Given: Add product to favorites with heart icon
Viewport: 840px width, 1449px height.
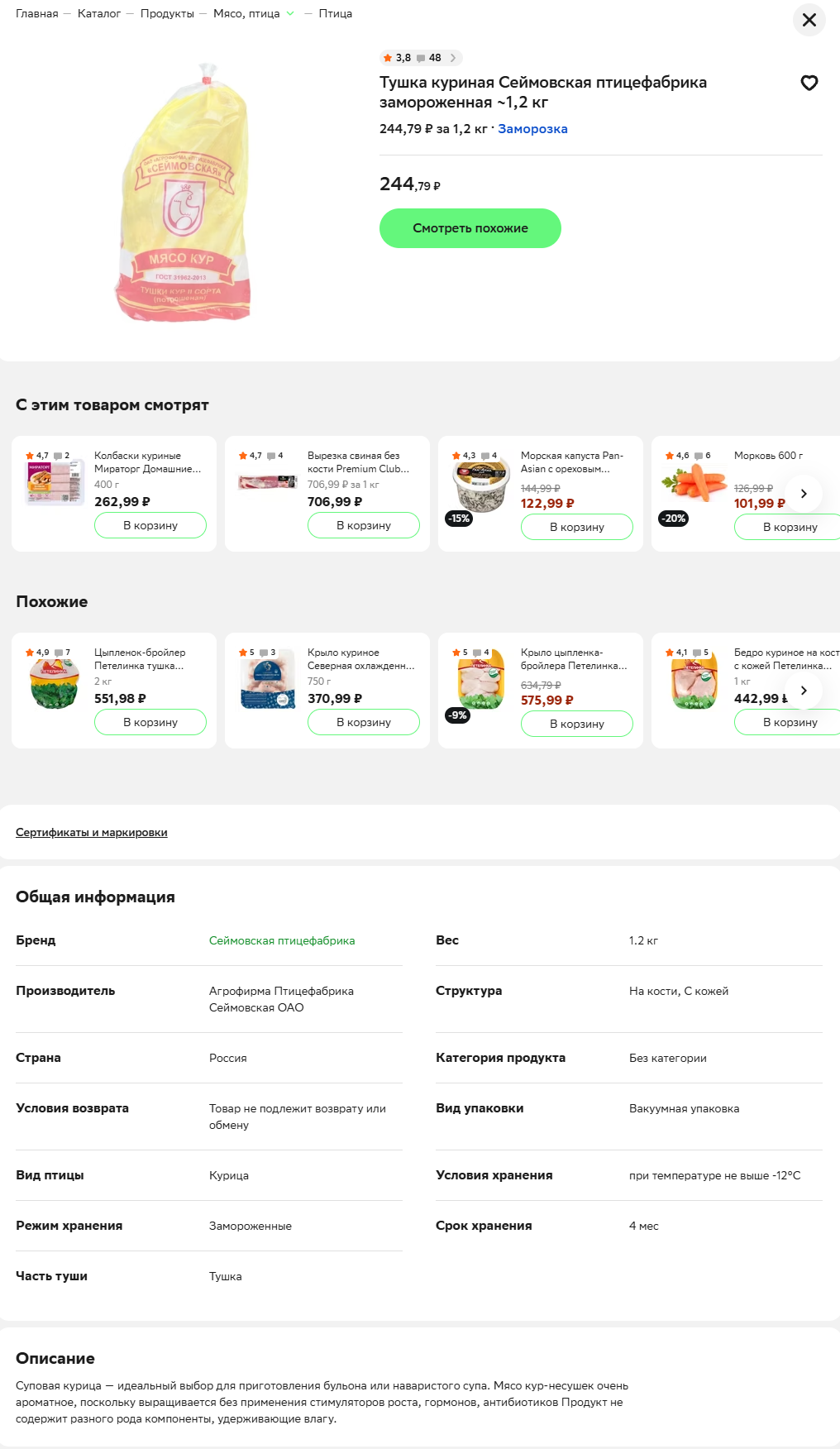Looking at the screenshot, I should click(809, 83).
